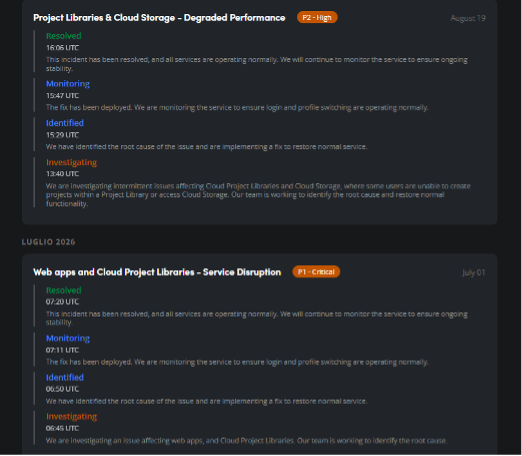Click the 15:47 UTC fix deployed message
Viewport: 522px width, 456px height.
point(237,108)
